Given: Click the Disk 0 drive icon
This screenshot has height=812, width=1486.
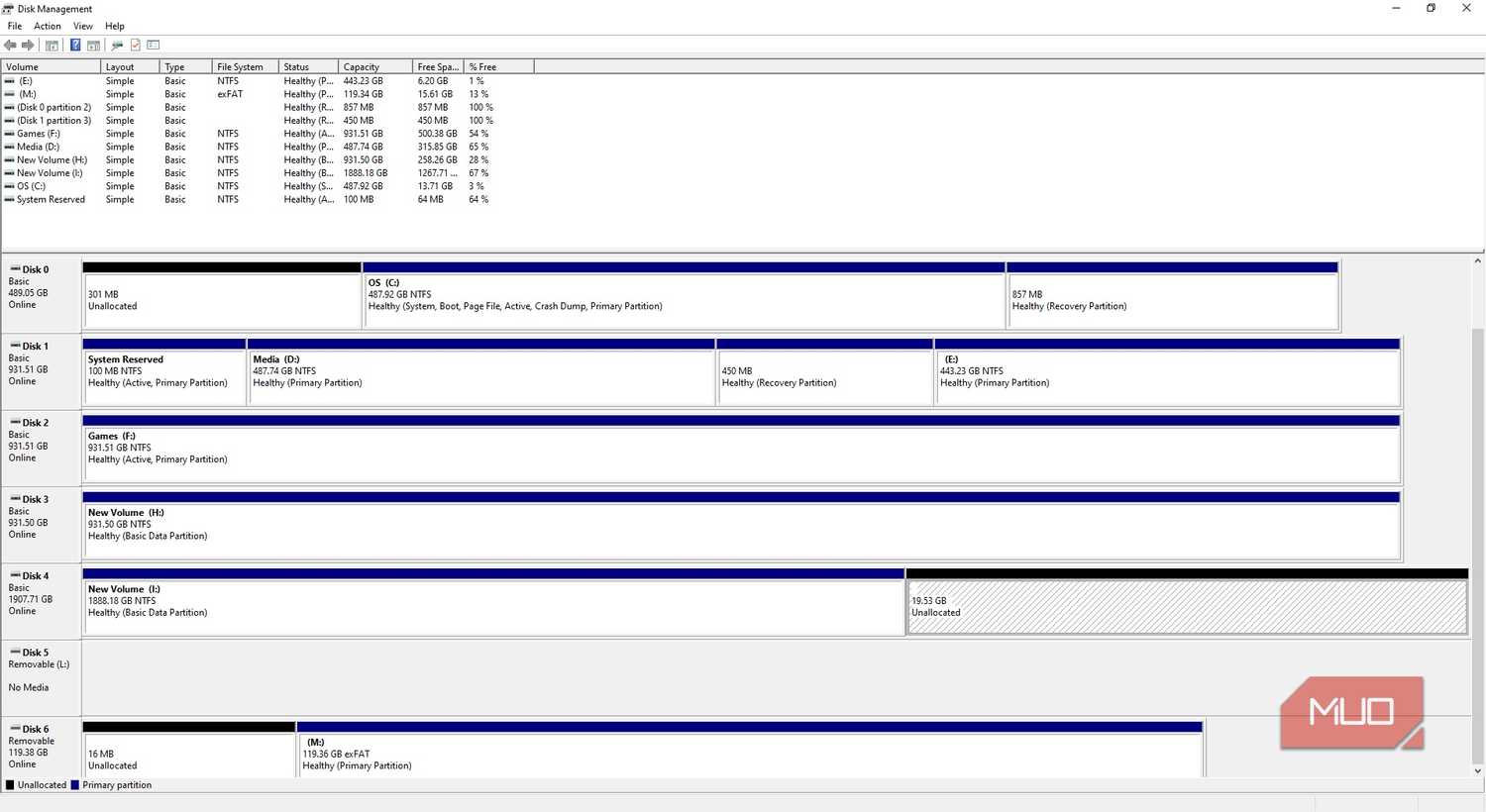Looking at the screenshot, I should [x=15, y=269].
